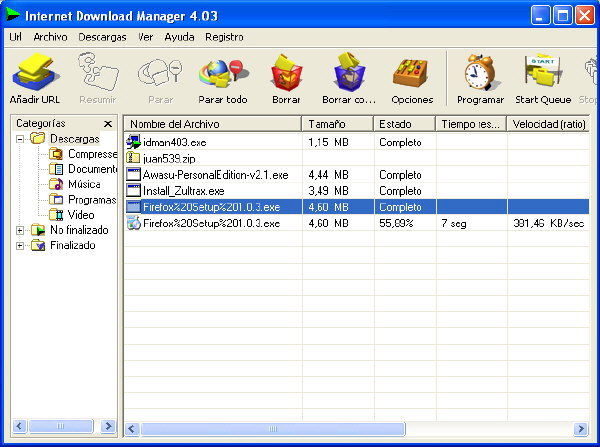Screen dimensions: 600x447
Task: Select the Música category label
Action: (x=84, y=184)
